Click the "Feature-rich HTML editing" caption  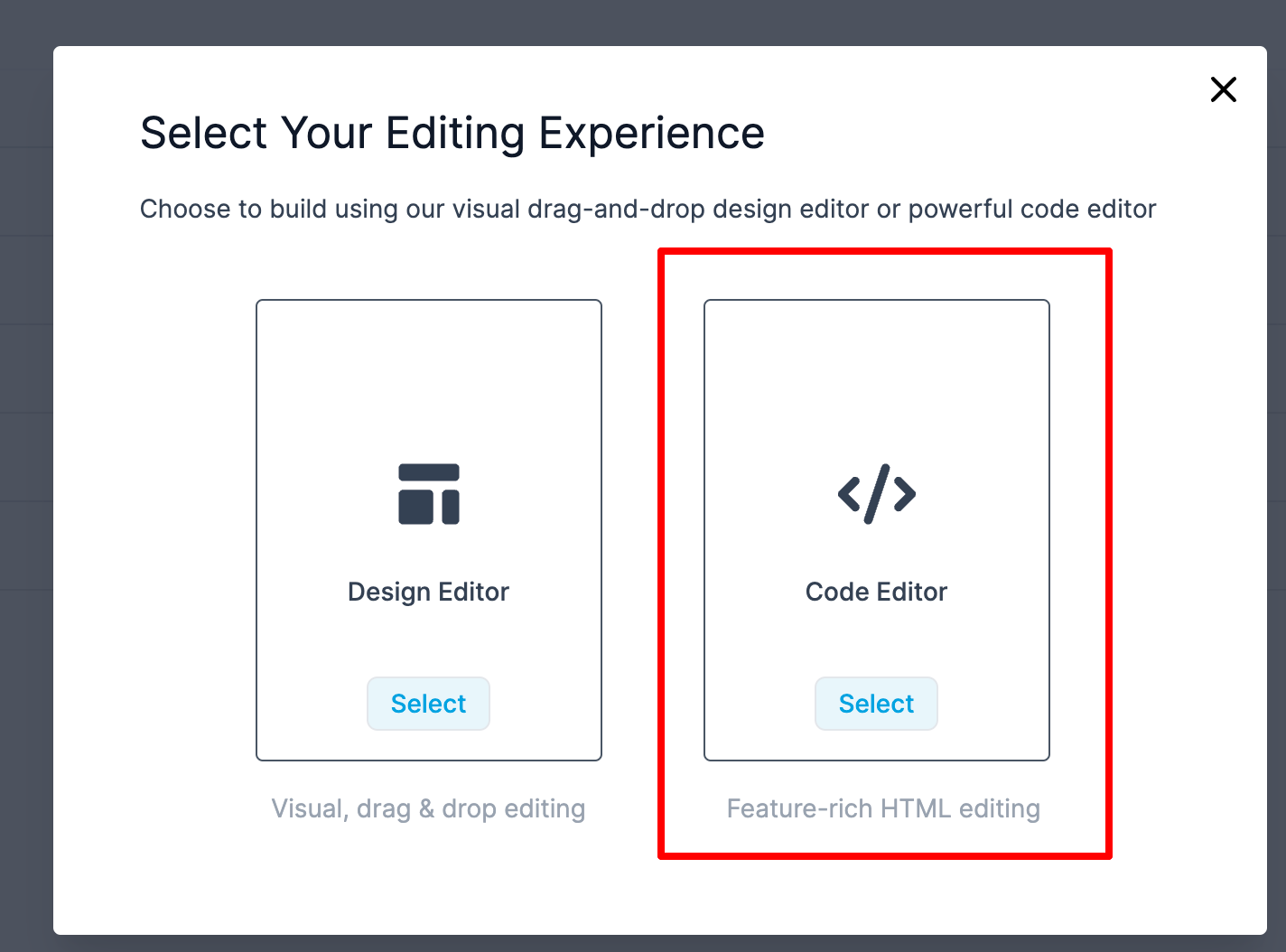pos(883,808)
